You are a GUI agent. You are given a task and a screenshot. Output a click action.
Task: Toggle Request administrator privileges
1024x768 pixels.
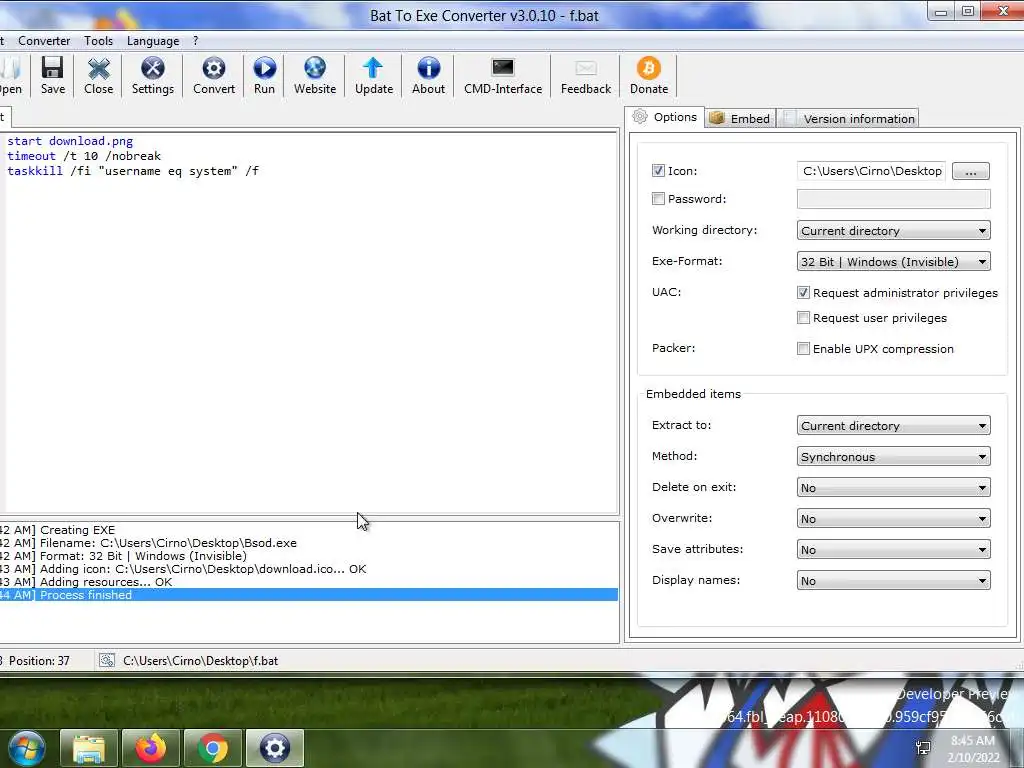pos(803,293)
